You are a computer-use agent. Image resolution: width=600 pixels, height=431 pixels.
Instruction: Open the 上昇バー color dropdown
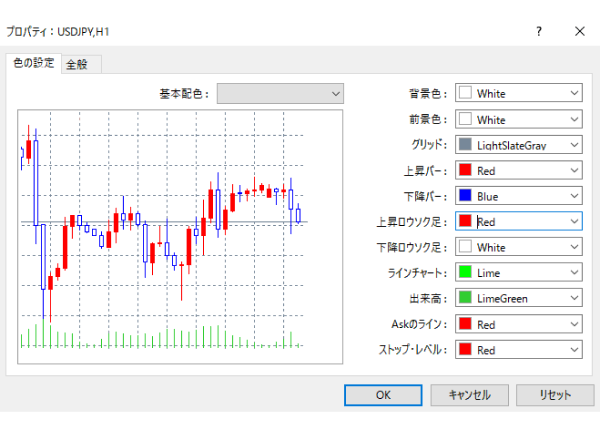pyautogui.click(x=518, y=170)
